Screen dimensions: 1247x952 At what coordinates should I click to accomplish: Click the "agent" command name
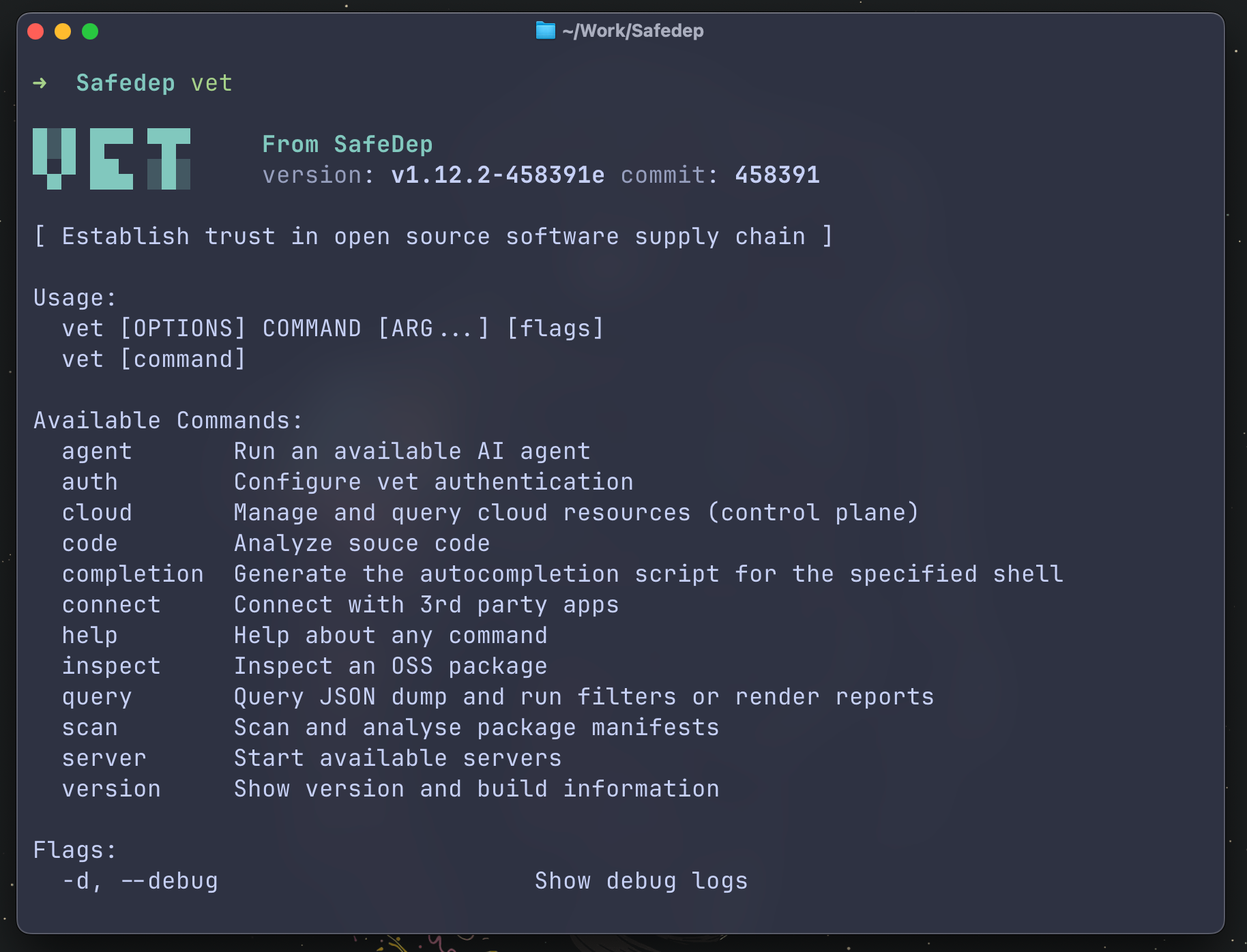click(97, 451)
